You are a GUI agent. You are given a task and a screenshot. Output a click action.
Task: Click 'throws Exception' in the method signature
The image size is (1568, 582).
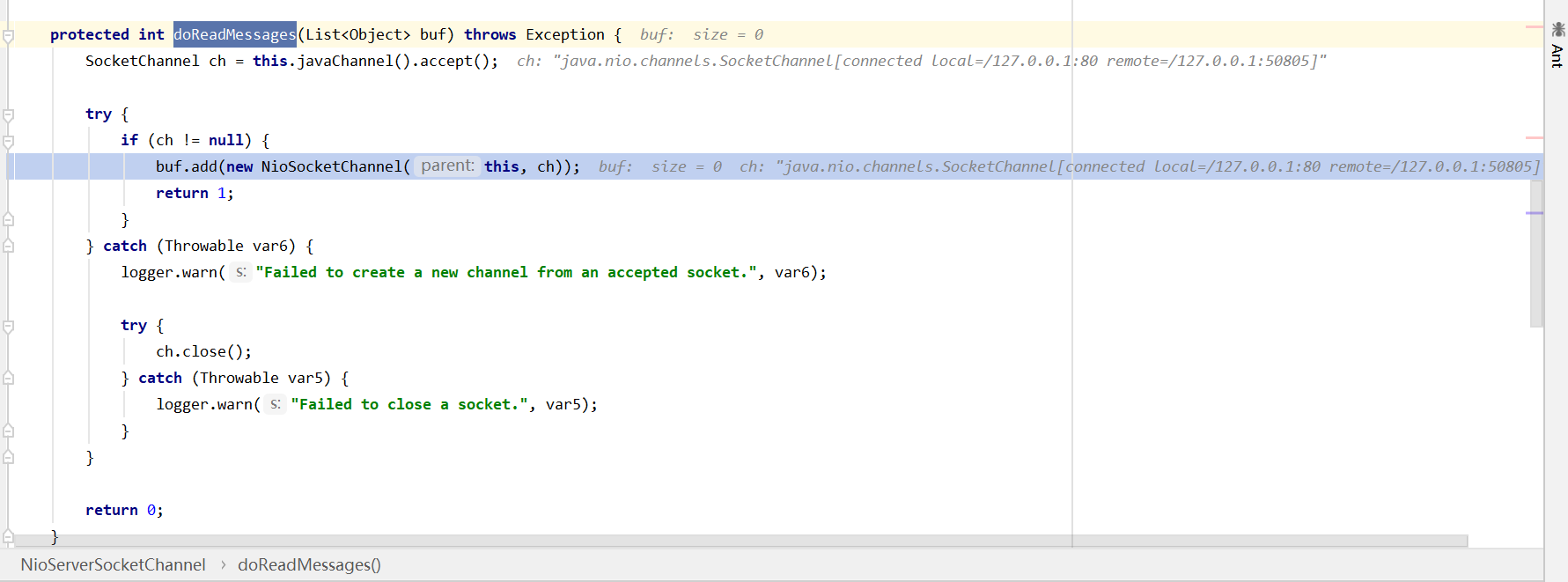(x=534, y=34)
